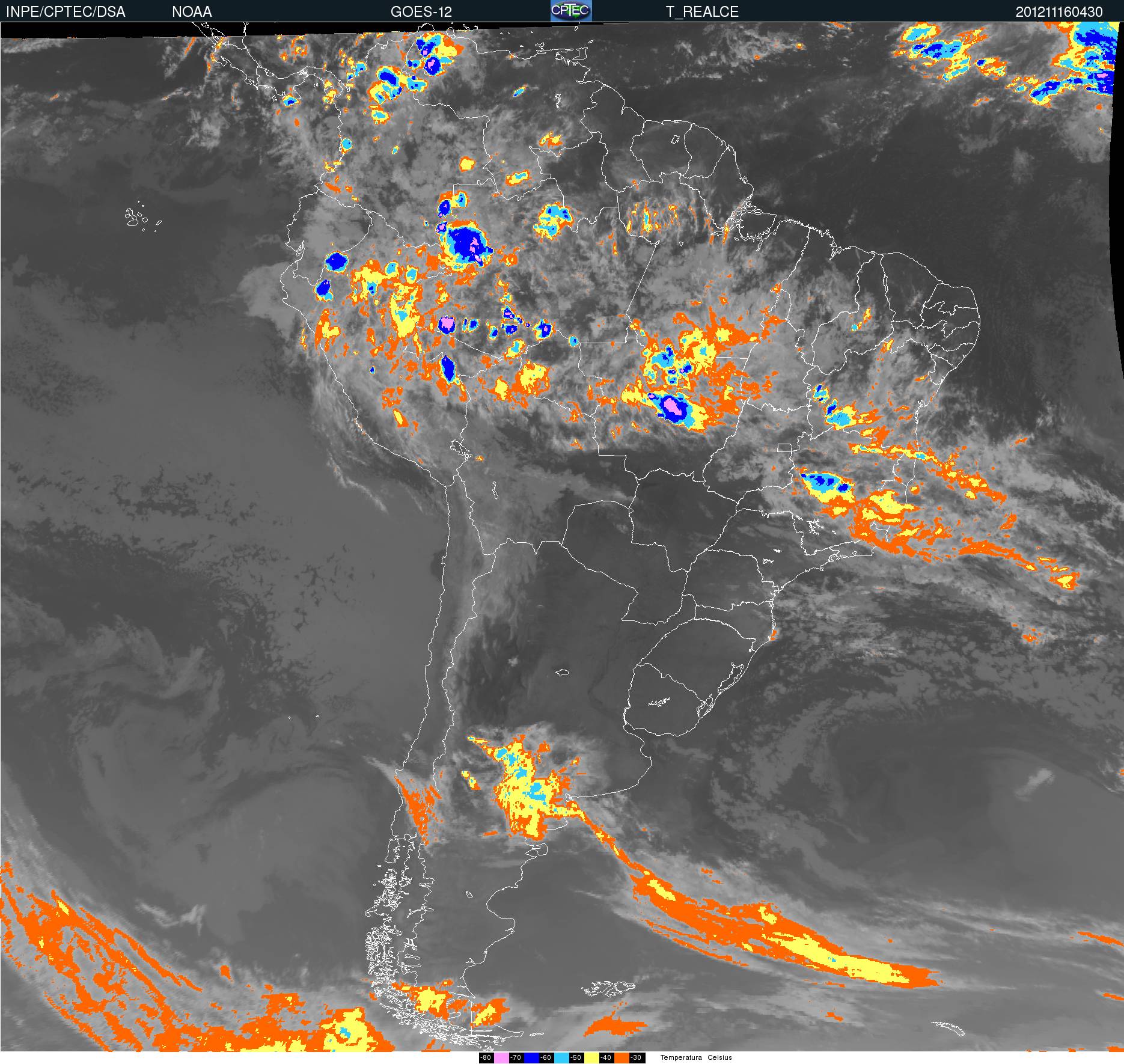Screen dimensions: 1124x1064
Task: Click the CPTEC logo in the header
Action: [571, 11]
